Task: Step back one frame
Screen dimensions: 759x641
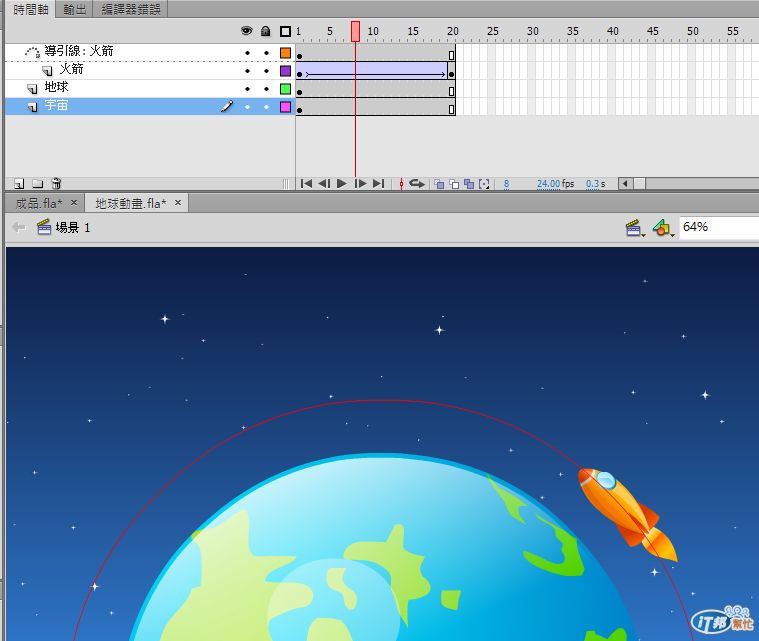Action: 324,183
